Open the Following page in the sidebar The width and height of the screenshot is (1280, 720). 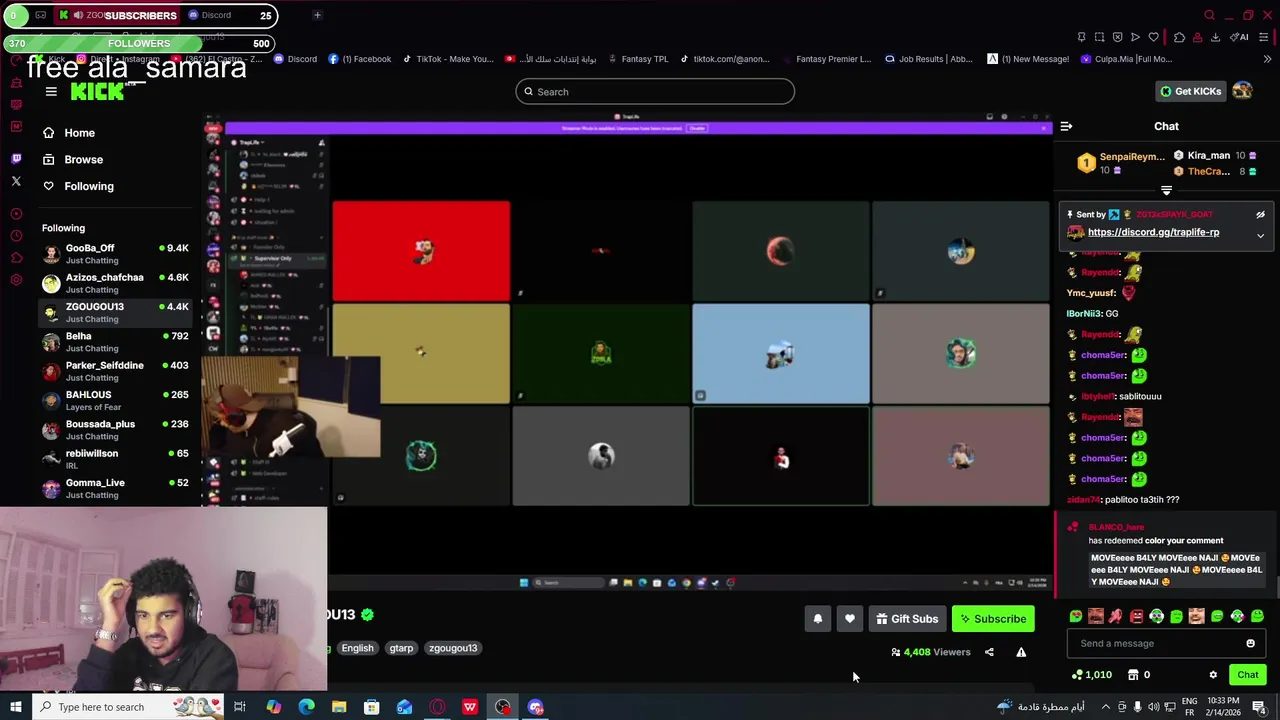pyautogui.click(x=77, y=186)
